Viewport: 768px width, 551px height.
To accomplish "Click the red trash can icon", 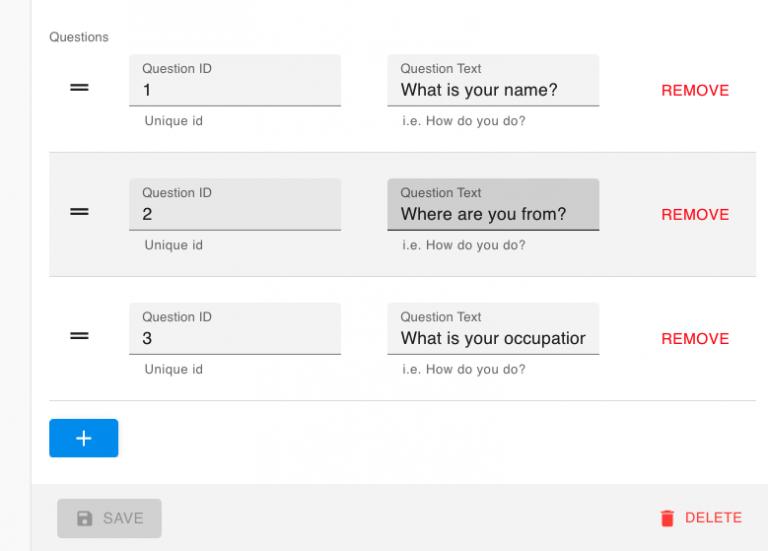I will pos(667,518).
